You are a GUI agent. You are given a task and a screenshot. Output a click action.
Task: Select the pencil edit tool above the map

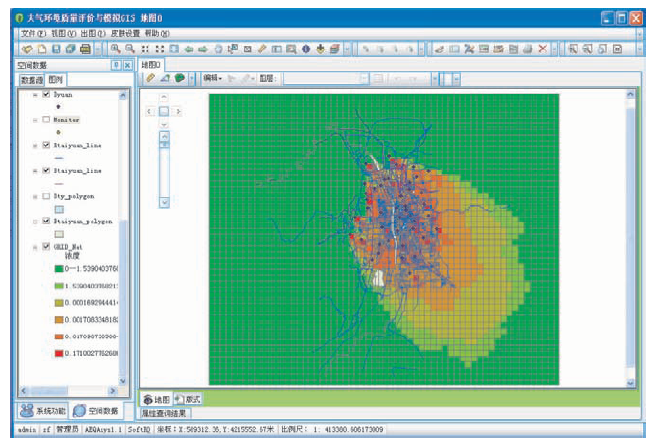150,77
